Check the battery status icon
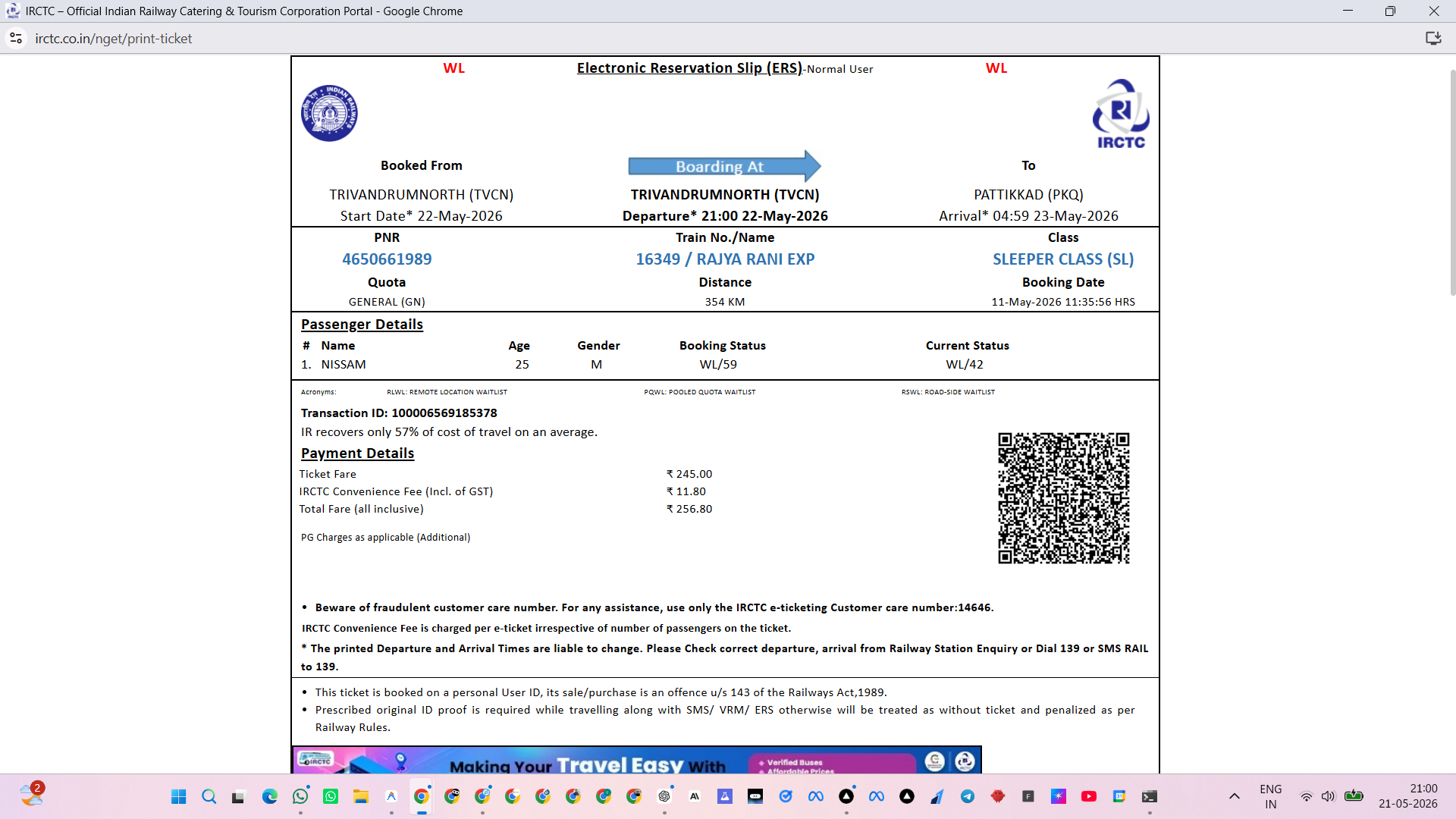Image resolution: width=1456 pixels, height=819 pixels. [1354, 796]
